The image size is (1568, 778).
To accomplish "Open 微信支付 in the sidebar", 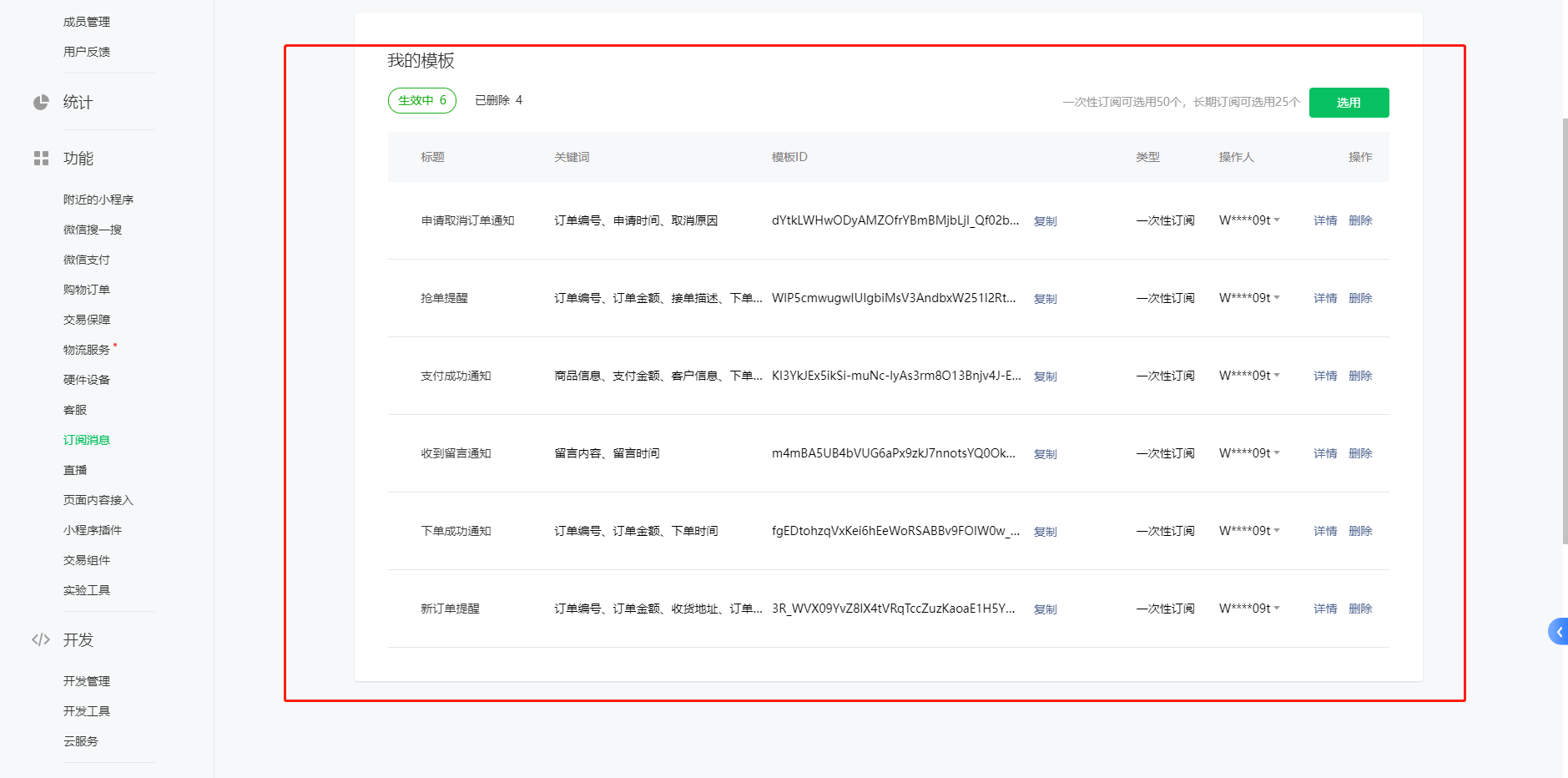I will point(85,259).
